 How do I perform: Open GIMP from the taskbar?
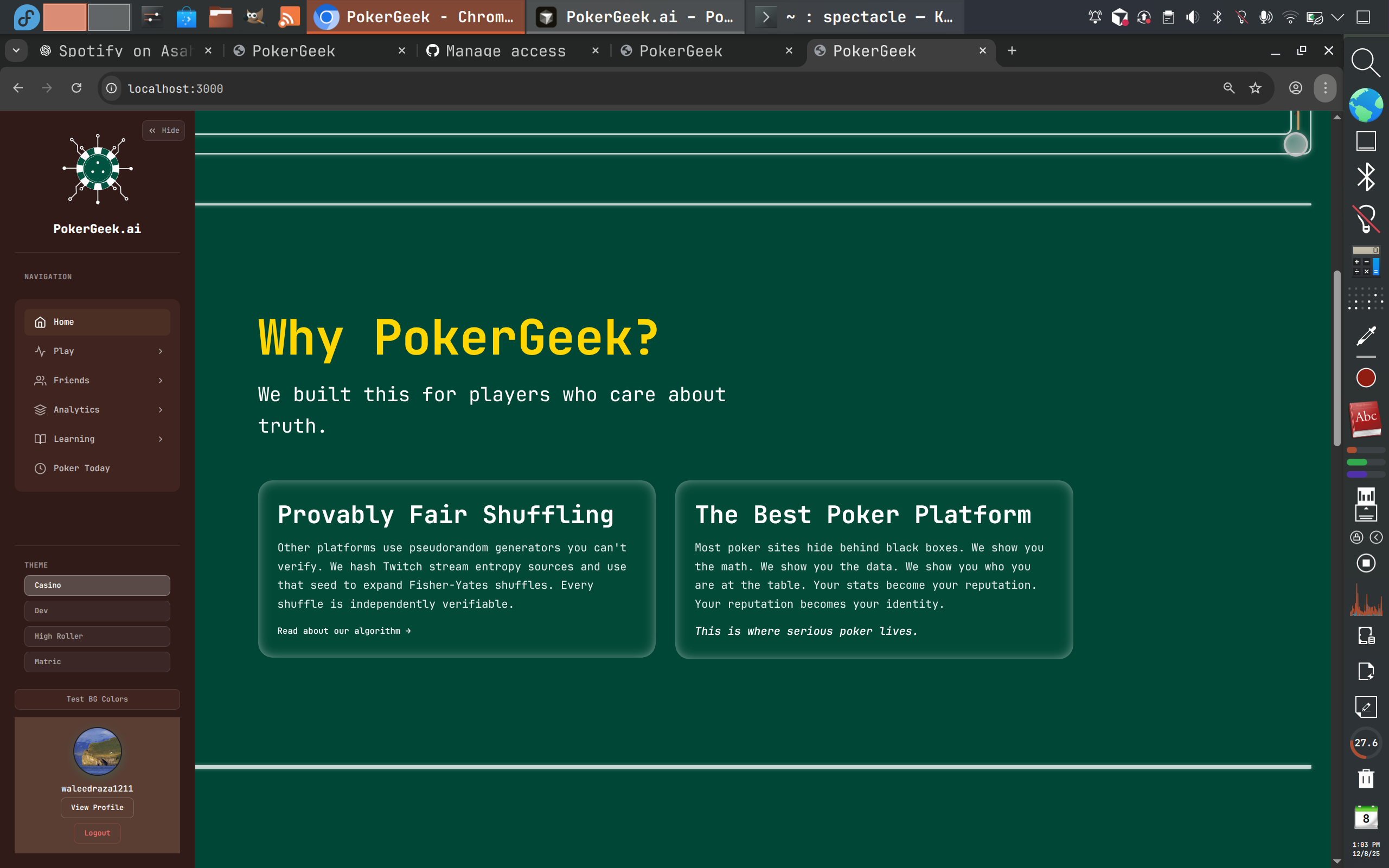[254, 17]
